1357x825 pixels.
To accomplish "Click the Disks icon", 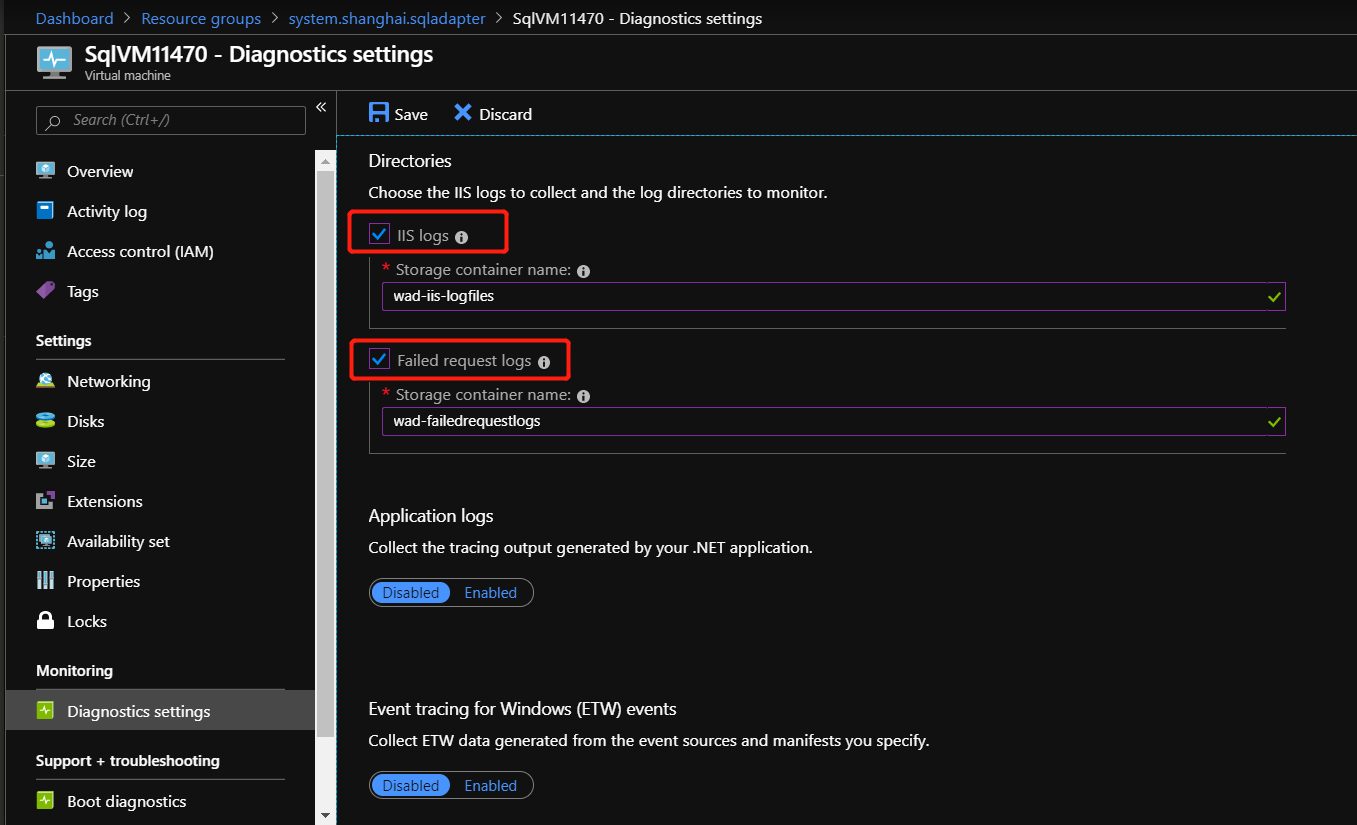I will click(x=46, y=421).
